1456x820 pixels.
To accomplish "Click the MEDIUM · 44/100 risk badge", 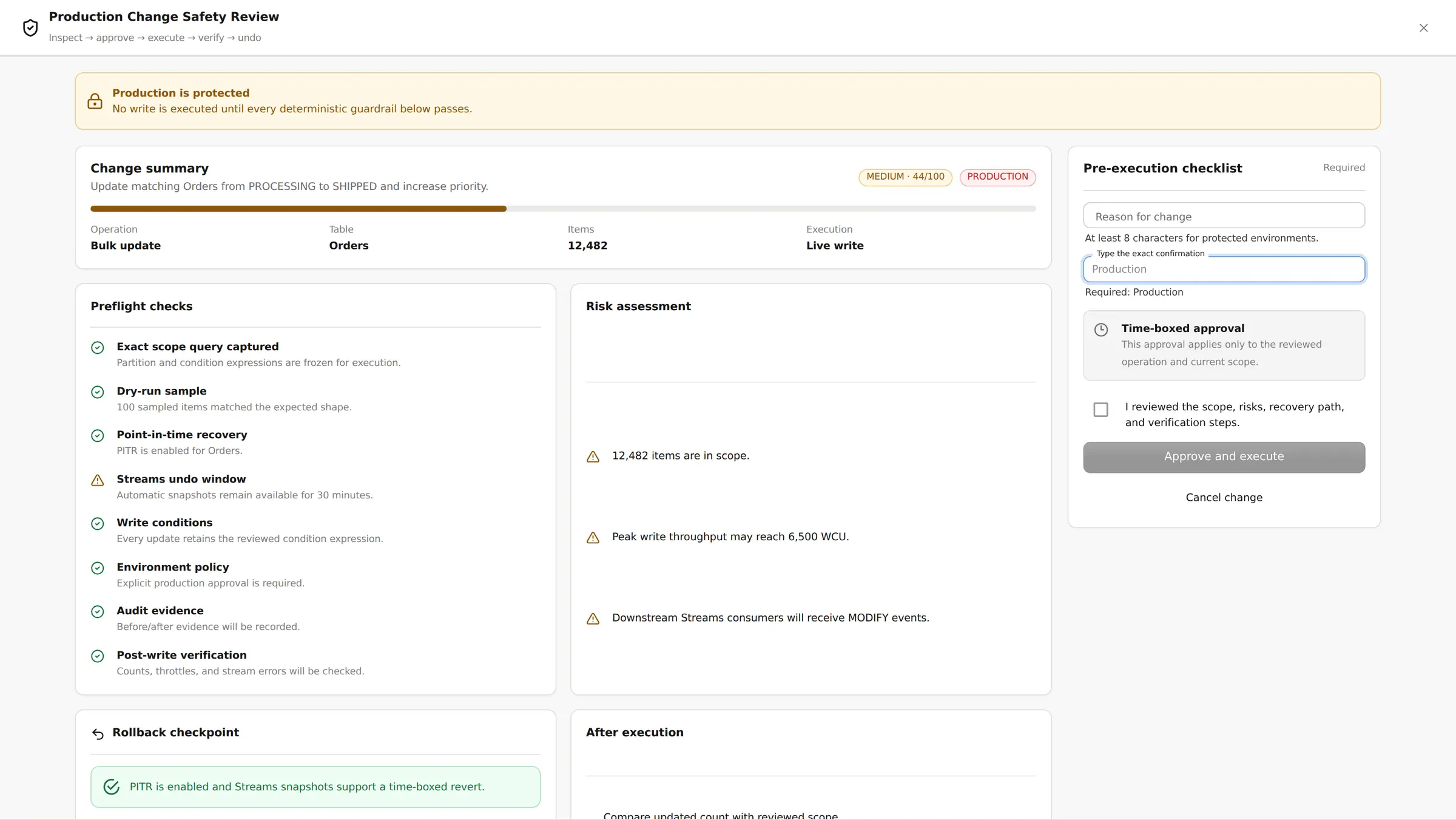I will tap(905, 177).
